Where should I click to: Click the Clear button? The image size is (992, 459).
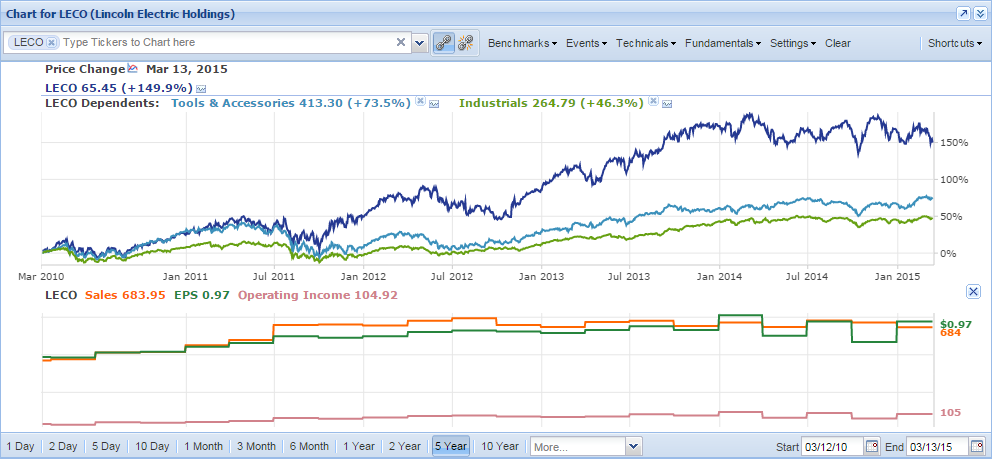point(838,43)
